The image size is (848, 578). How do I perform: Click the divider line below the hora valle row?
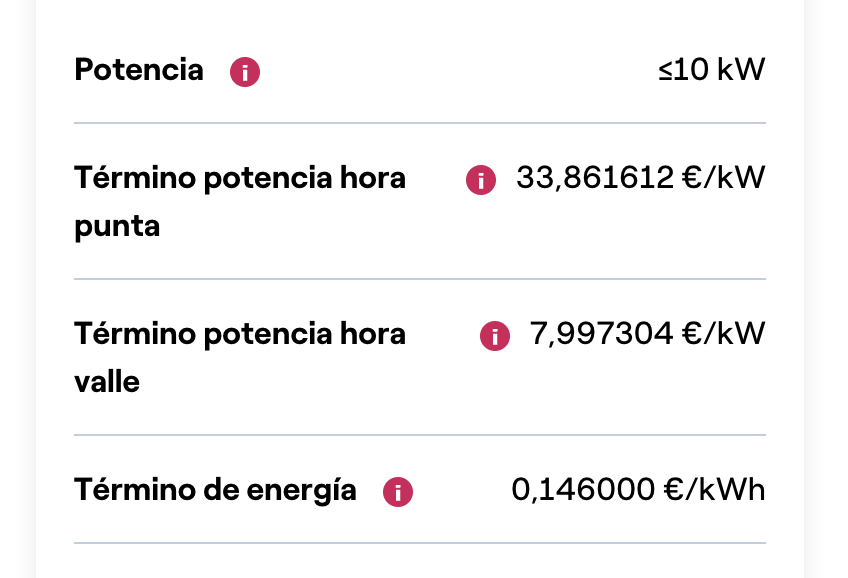(x=420, y=435)
